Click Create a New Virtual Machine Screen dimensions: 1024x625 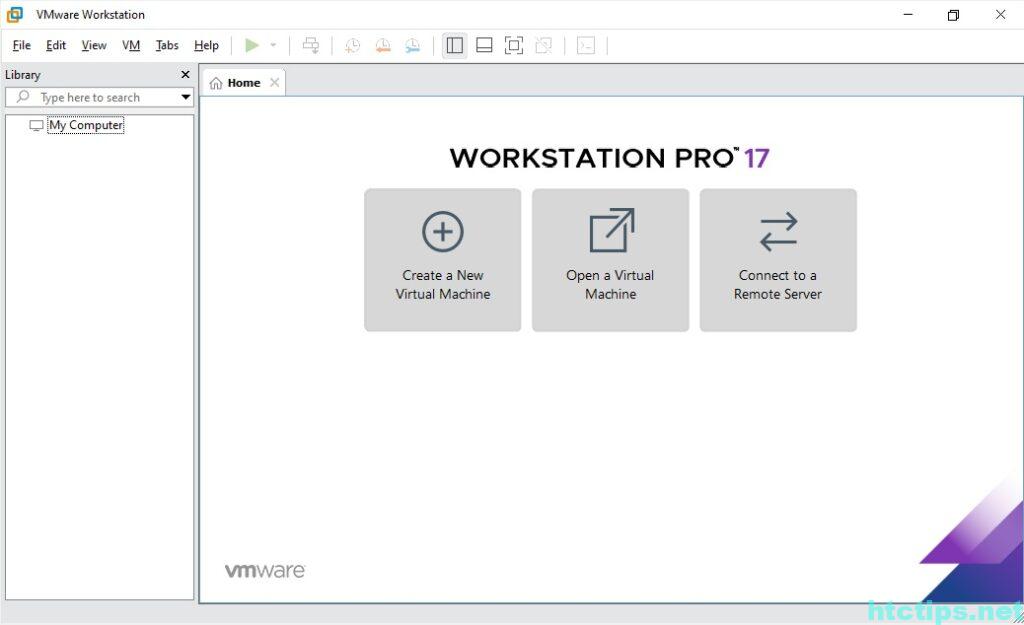[442, 260]
